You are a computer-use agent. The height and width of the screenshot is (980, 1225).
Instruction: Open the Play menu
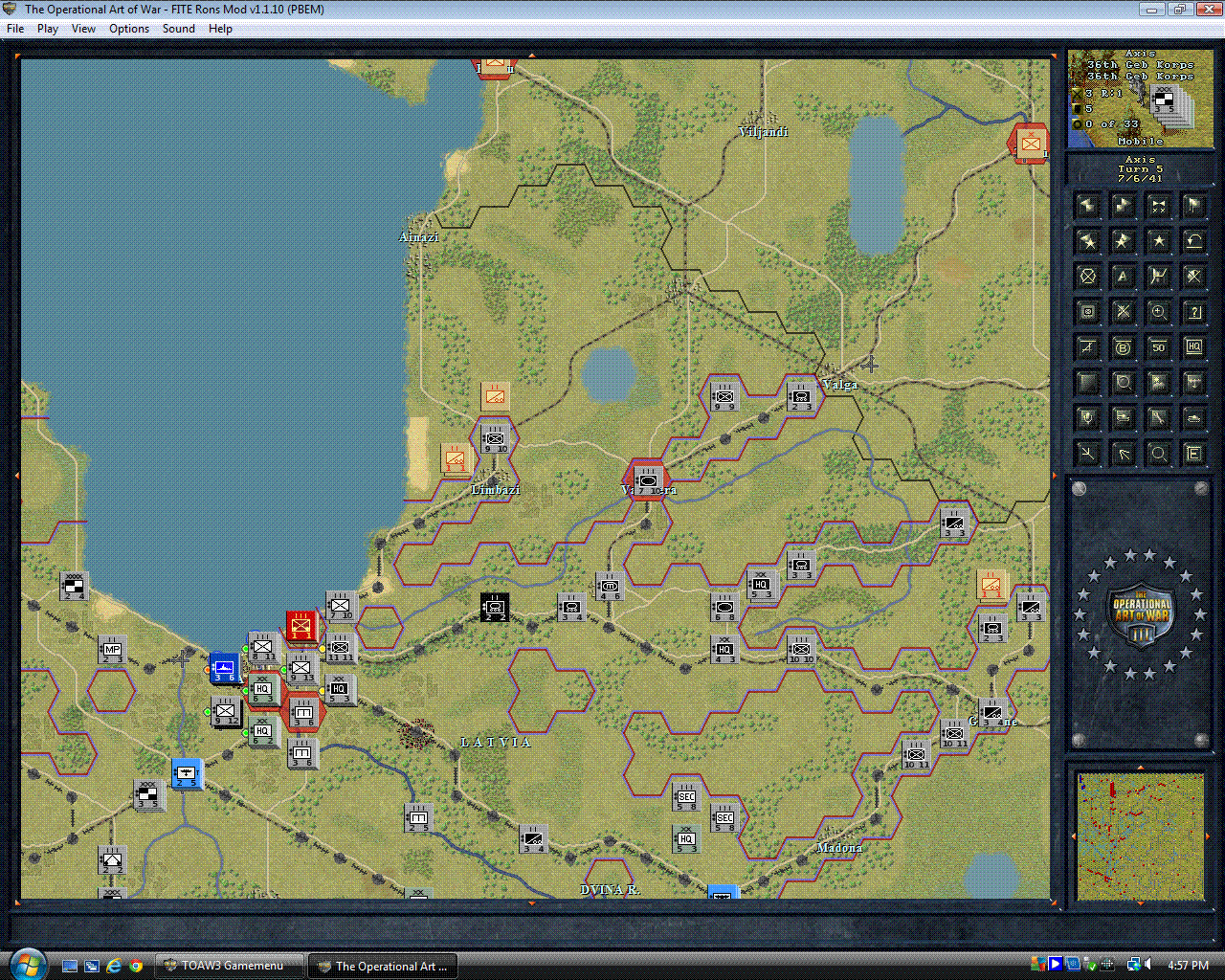click(x=47, y=28)
